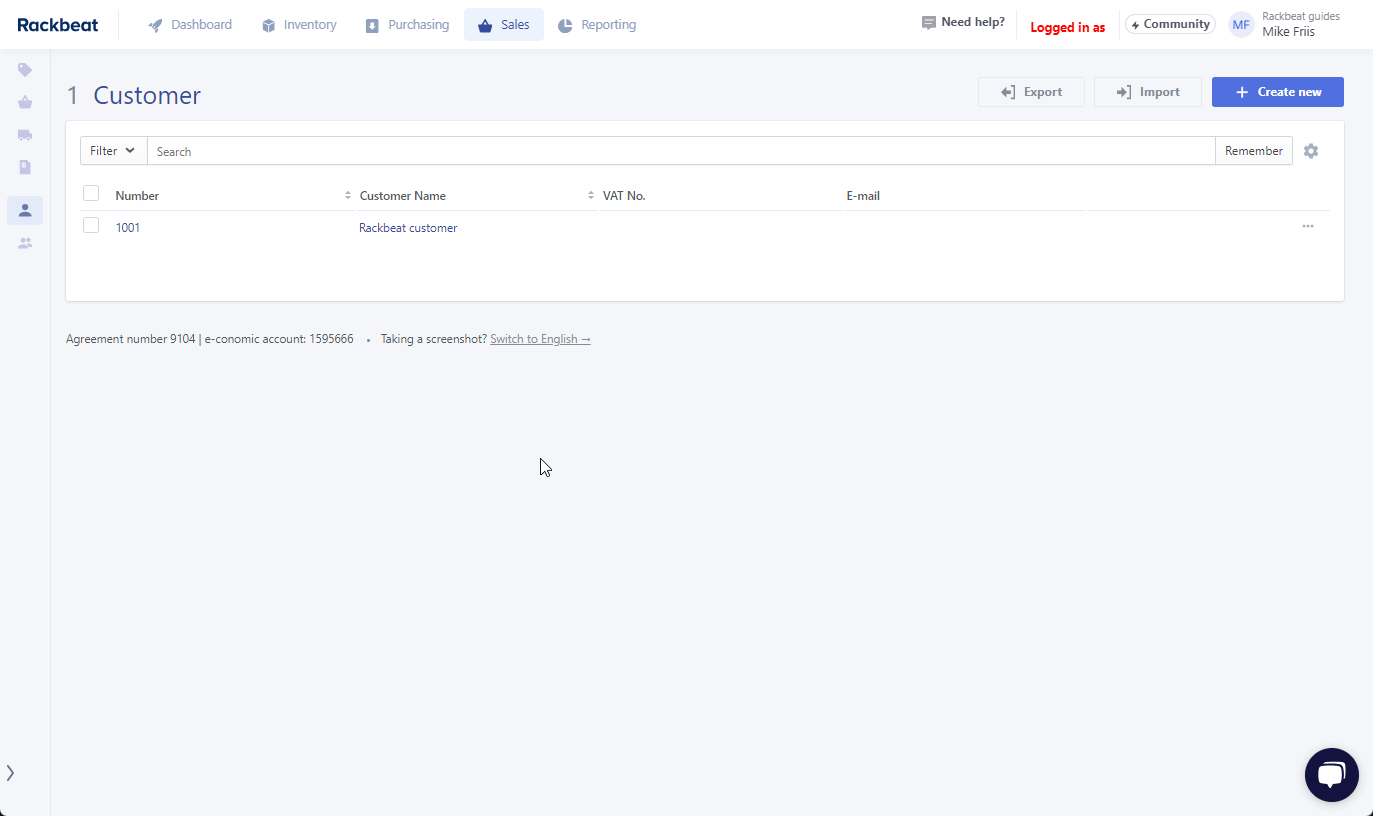This screenshot has width=1373, height=816.
Task: Click the Create new button
Action: pyautogui.click(x=1277, y=91)
